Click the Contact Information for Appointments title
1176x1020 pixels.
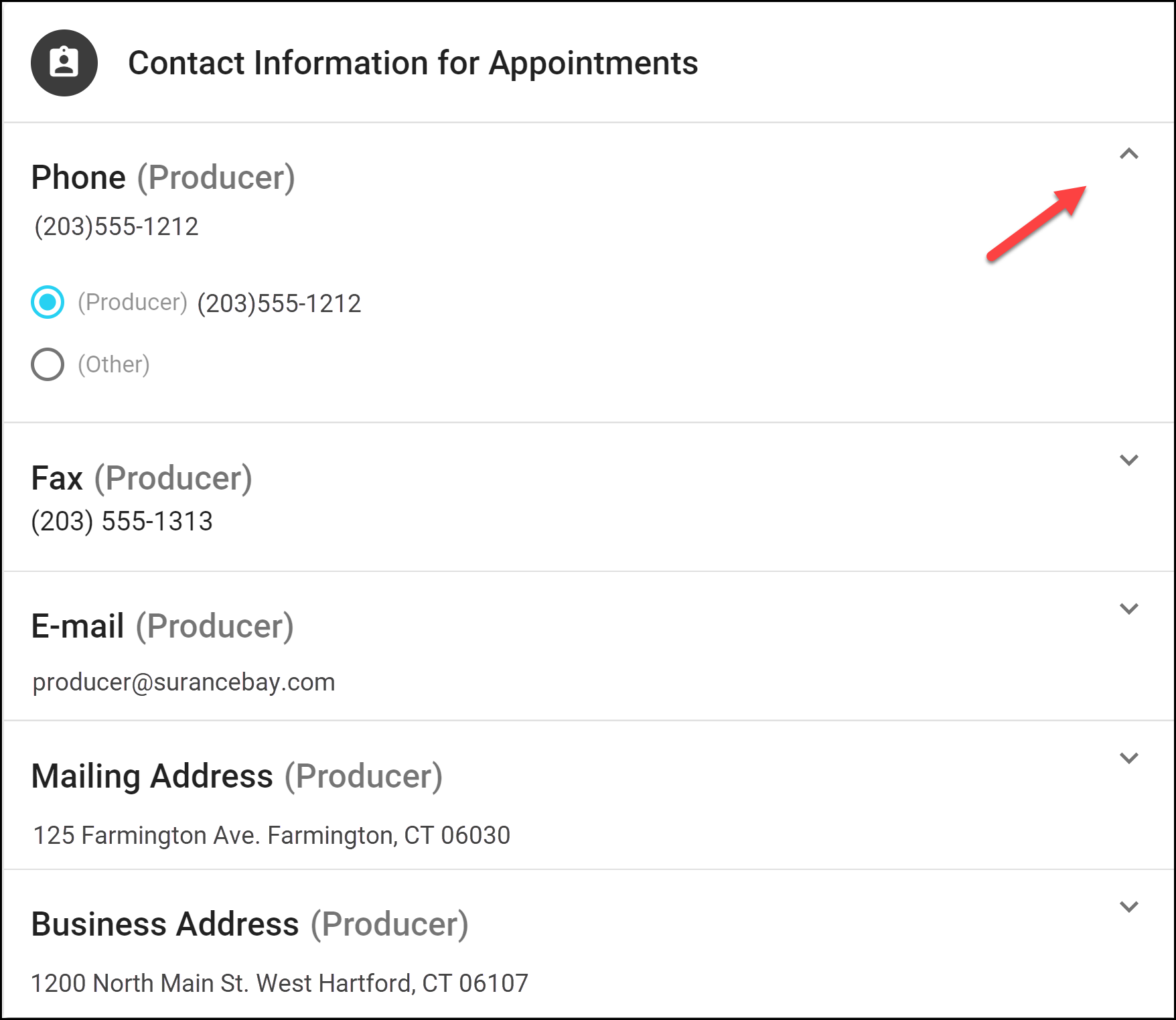pos(413,64)
